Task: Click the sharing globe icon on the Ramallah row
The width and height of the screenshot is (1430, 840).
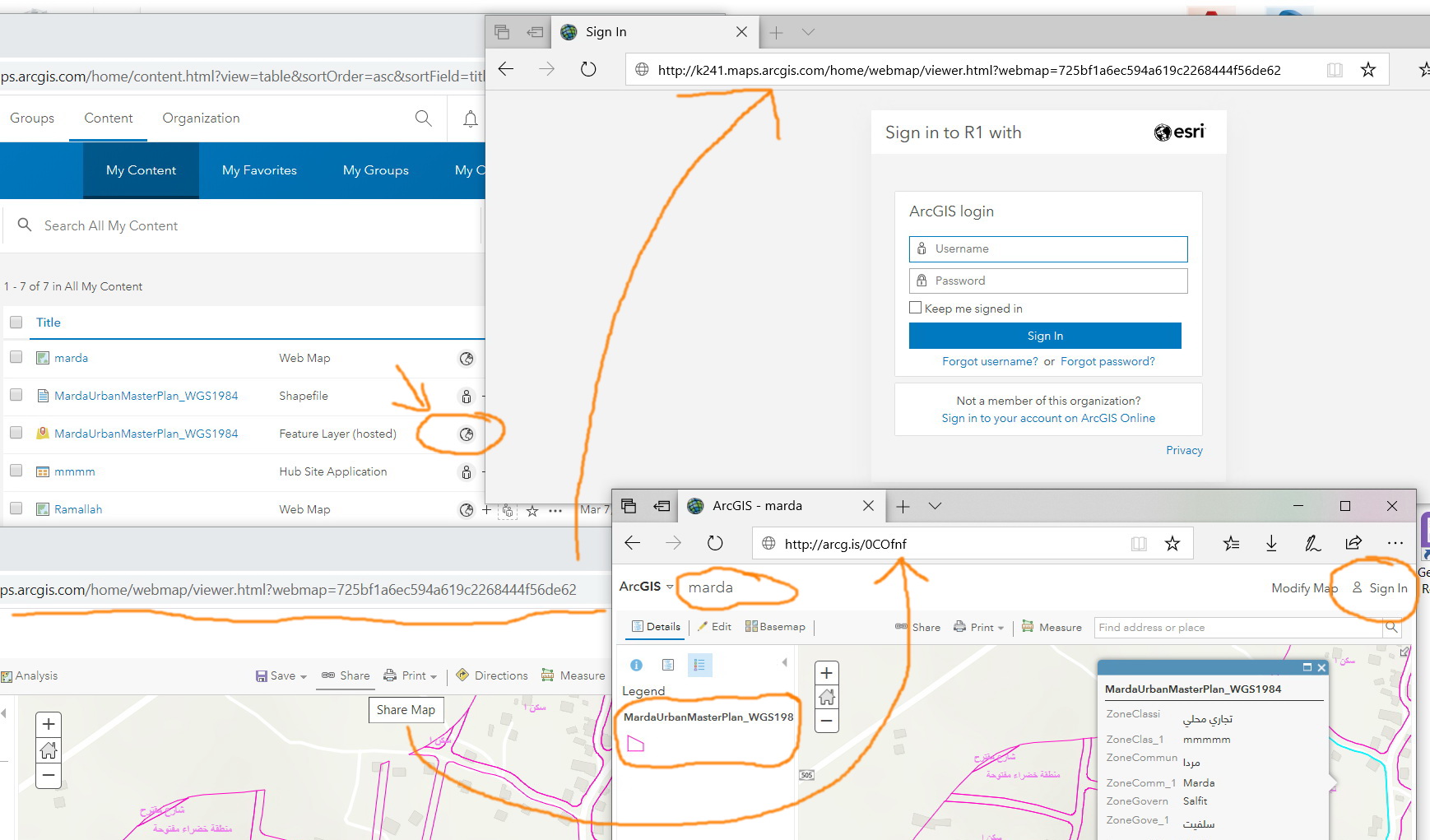Action: pos(467,510)
